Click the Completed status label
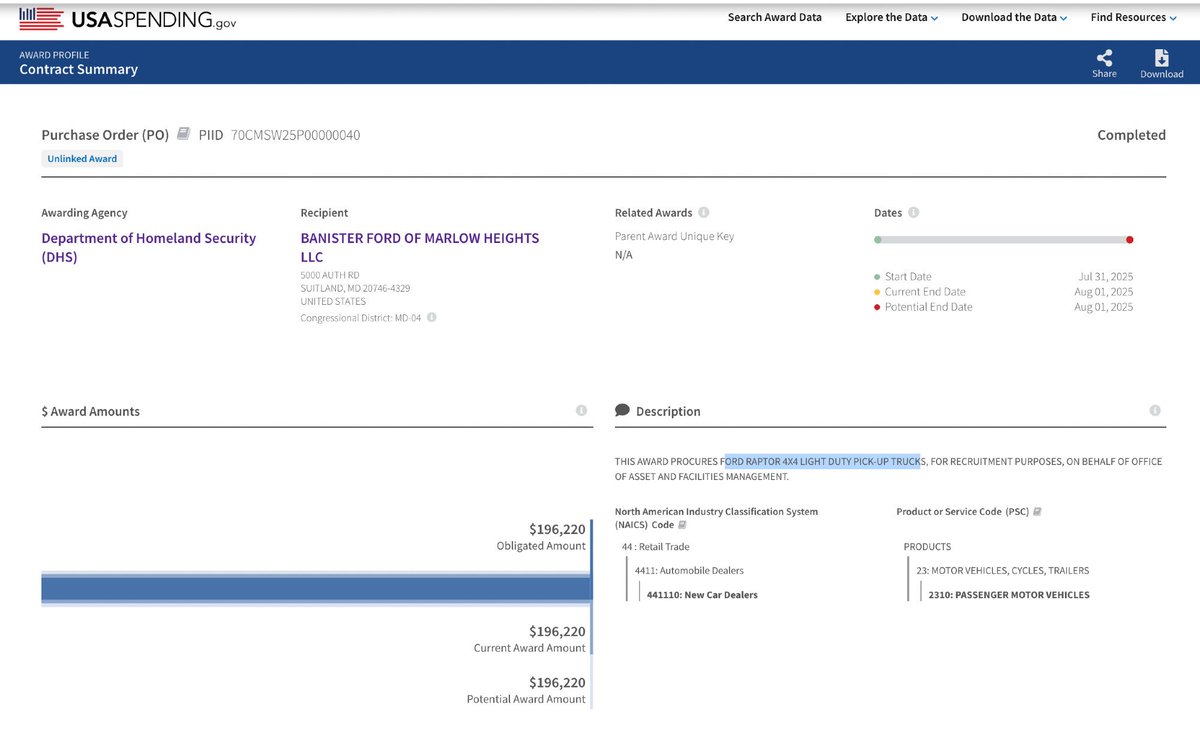Viewport: 1200px width, 735px height. coord(1131,135)
